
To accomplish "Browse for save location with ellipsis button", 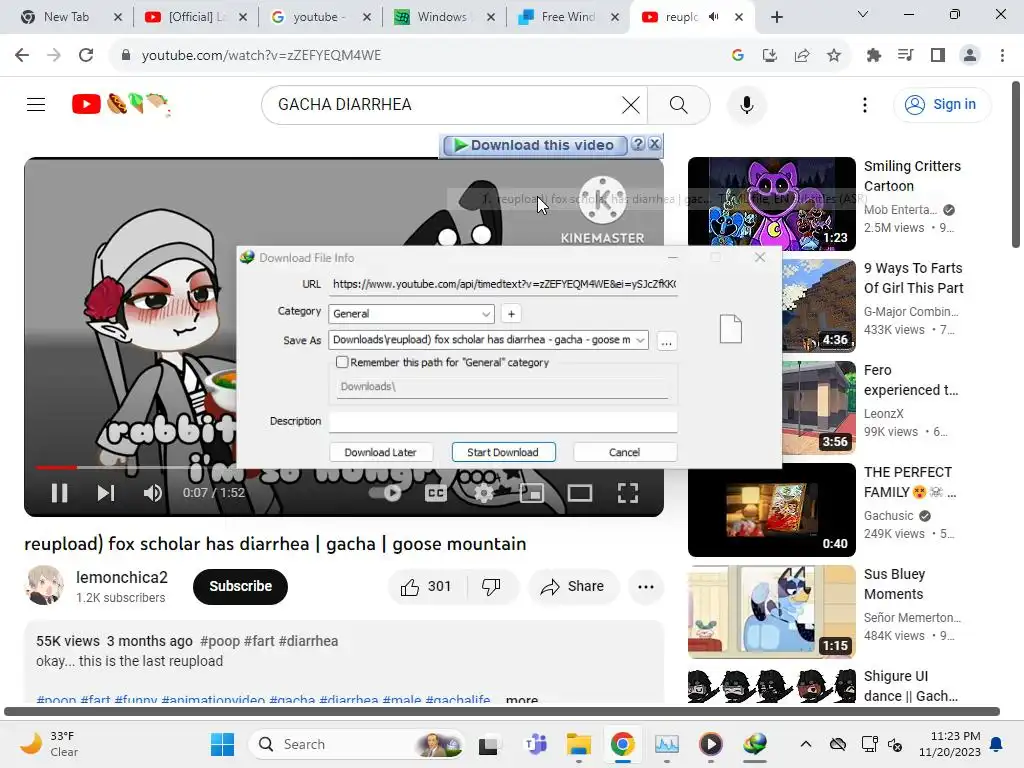I will [x=666, y=342].
